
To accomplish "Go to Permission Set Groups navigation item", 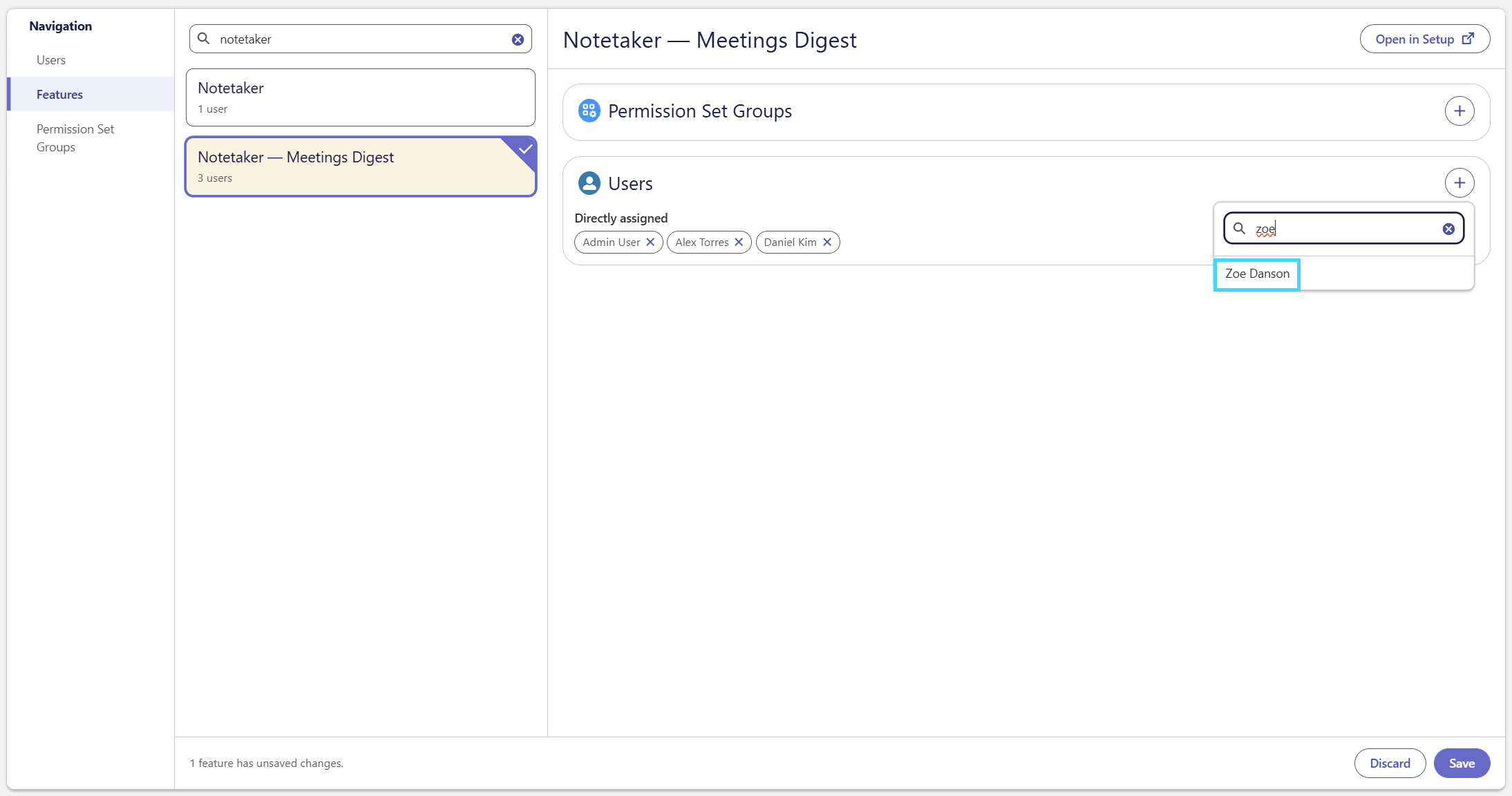I will (x=75, y=138).
